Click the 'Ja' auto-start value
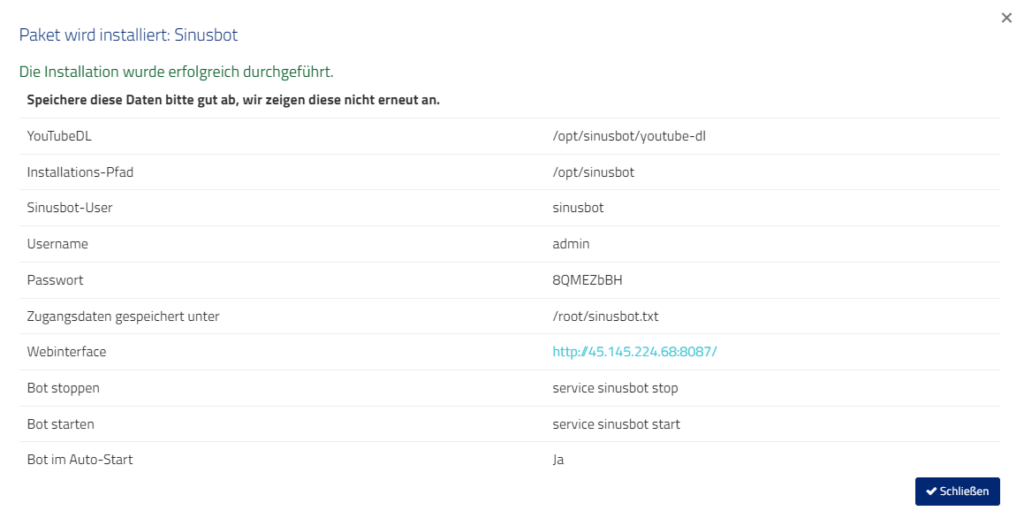 pos(558,459)
